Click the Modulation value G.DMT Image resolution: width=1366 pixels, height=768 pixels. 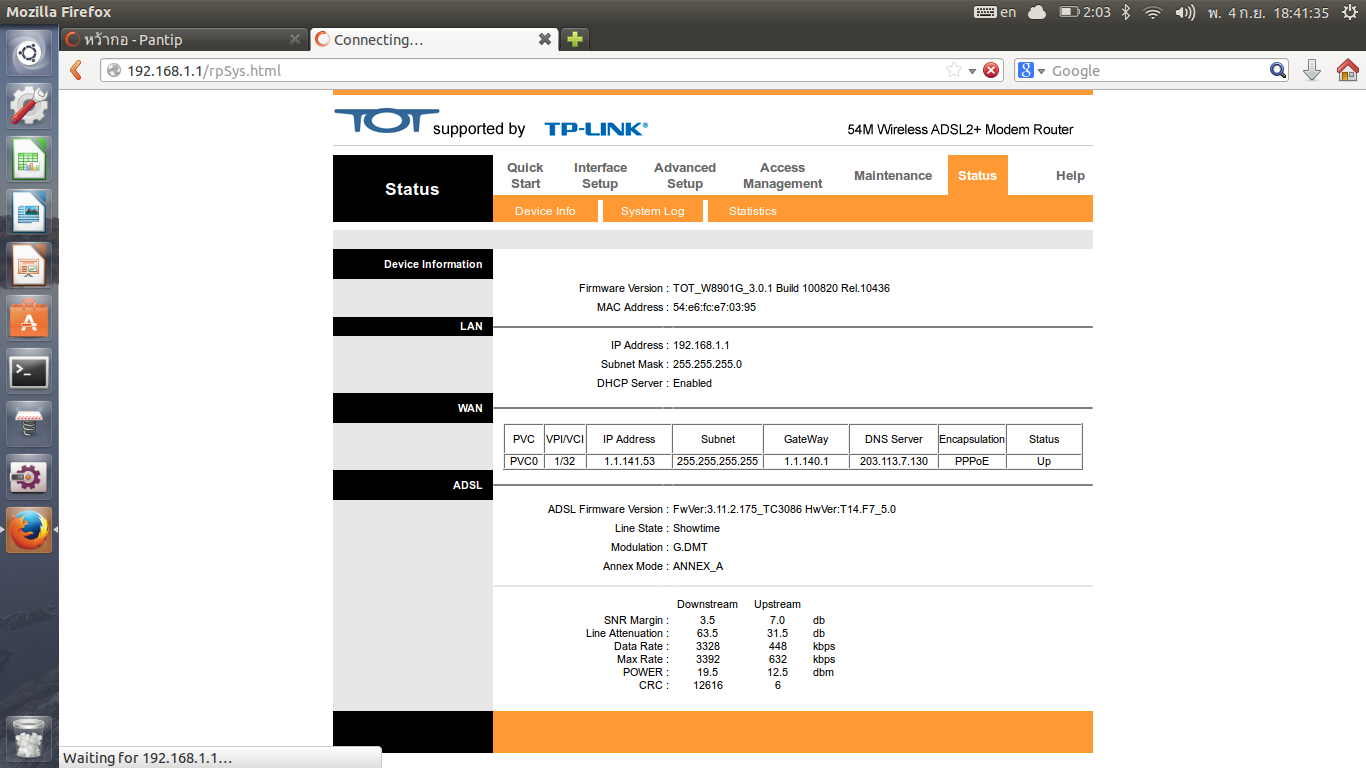coord(690,547)
